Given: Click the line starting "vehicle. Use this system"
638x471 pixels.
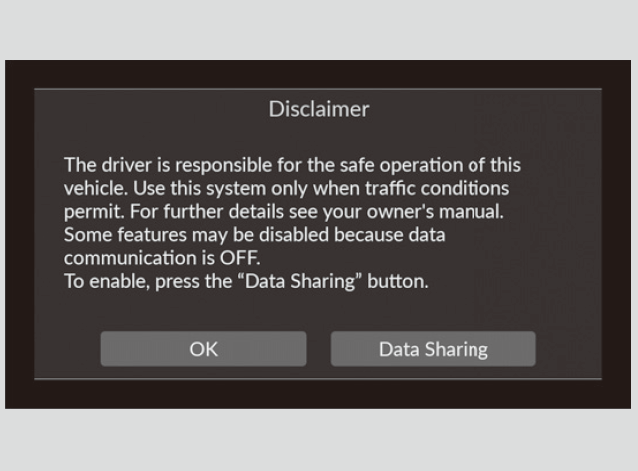Looking at the screenshot, I should click(286, 188).
